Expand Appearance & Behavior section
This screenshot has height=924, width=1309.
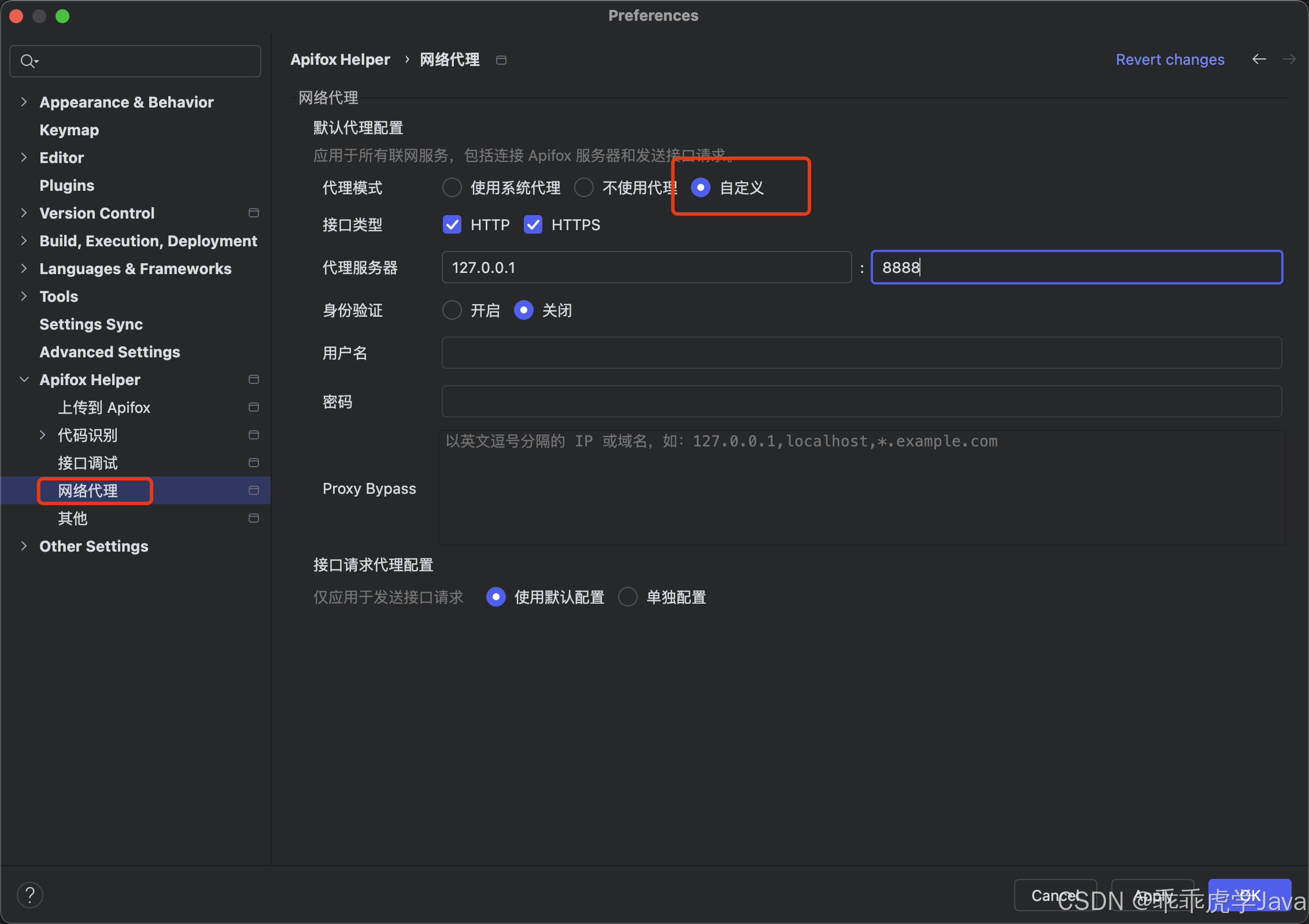pyautogui.click(x=24, y=102)
